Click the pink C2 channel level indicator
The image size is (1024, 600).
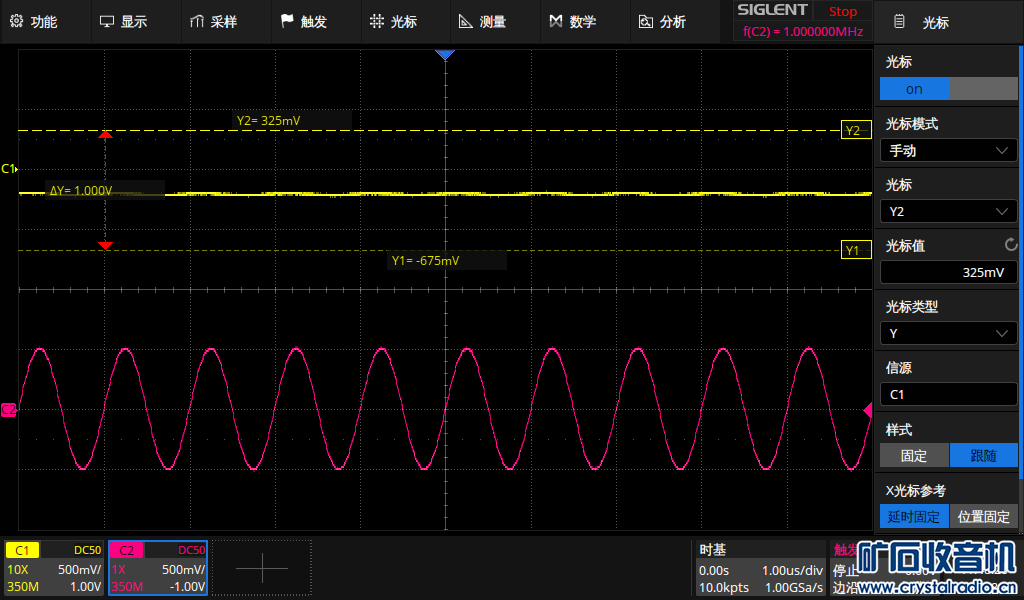(x=9, y=409)
